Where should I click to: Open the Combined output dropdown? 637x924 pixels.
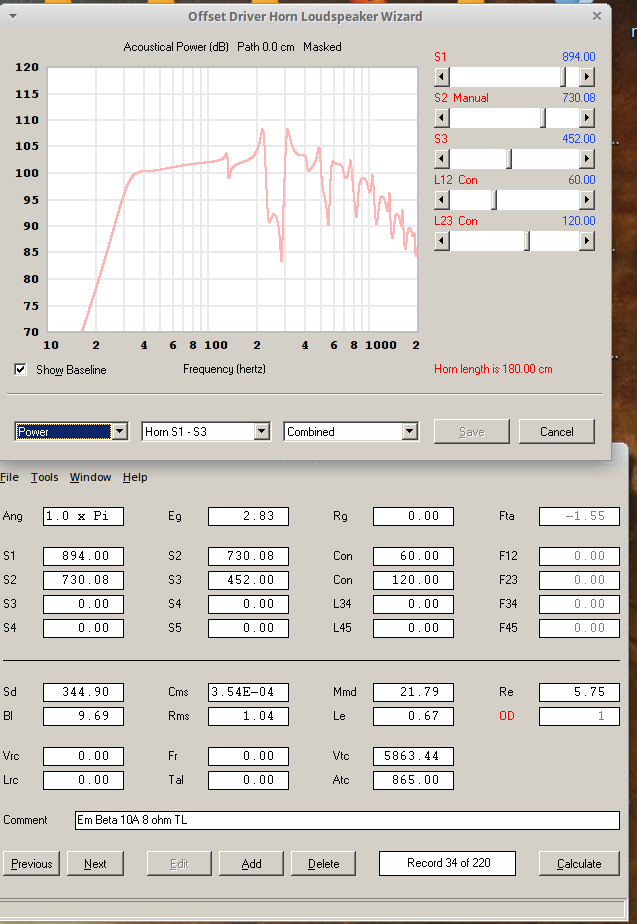[x=410, y=431]
